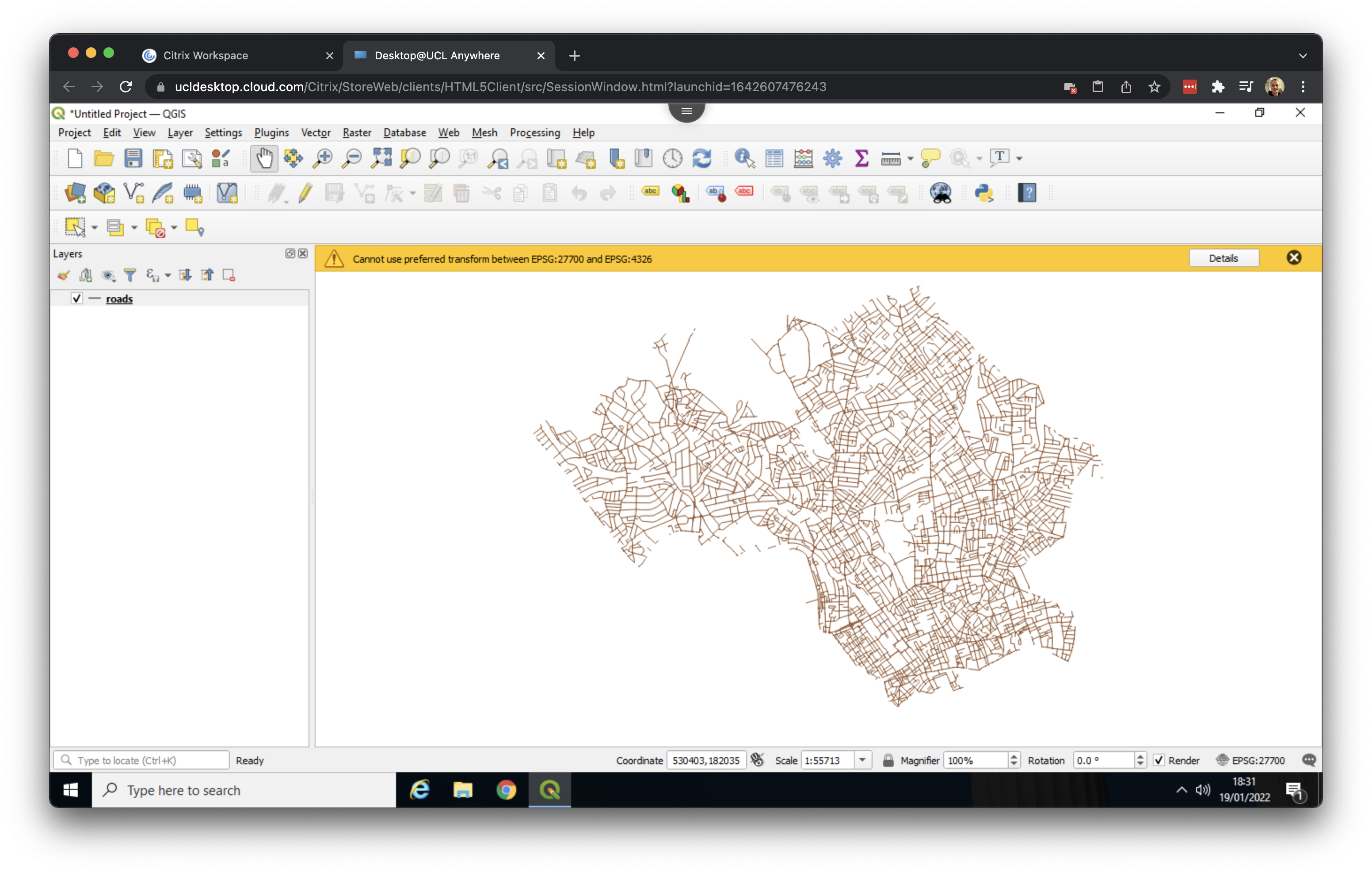1372x873 pixels.
Task: Open the select features tool dropdown arrow
Action: point(95,227)
